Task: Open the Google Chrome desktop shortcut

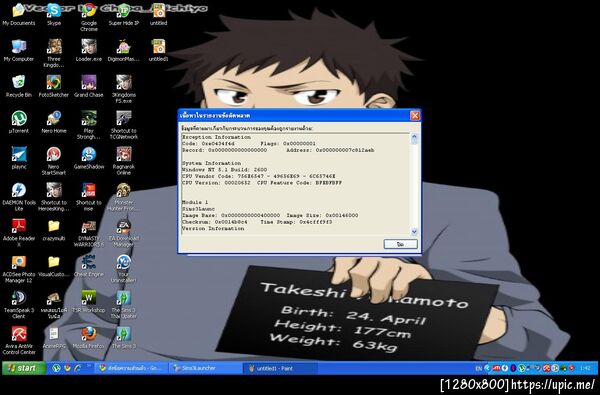Action: coord(89,17)
